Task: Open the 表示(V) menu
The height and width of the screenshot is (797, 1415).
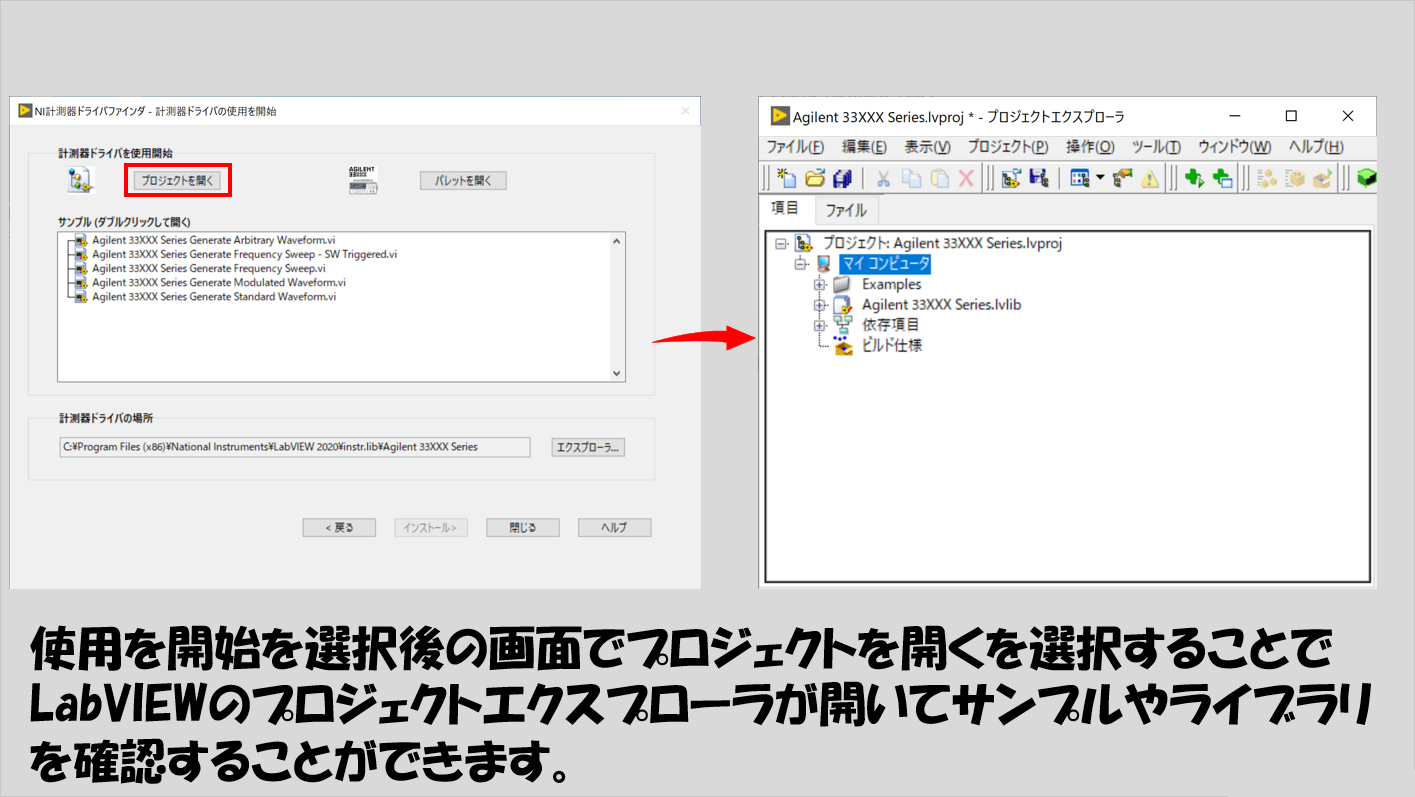Action: [x=927, y=147]
